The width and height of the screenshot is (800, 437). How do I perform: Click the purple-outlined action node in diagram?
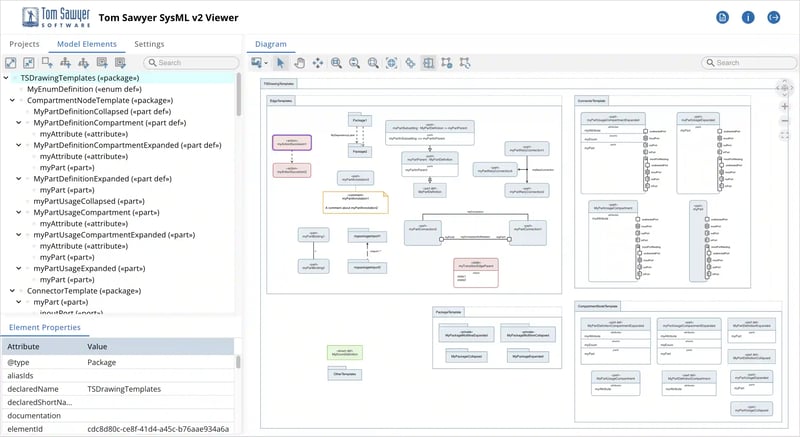point(292,142)
